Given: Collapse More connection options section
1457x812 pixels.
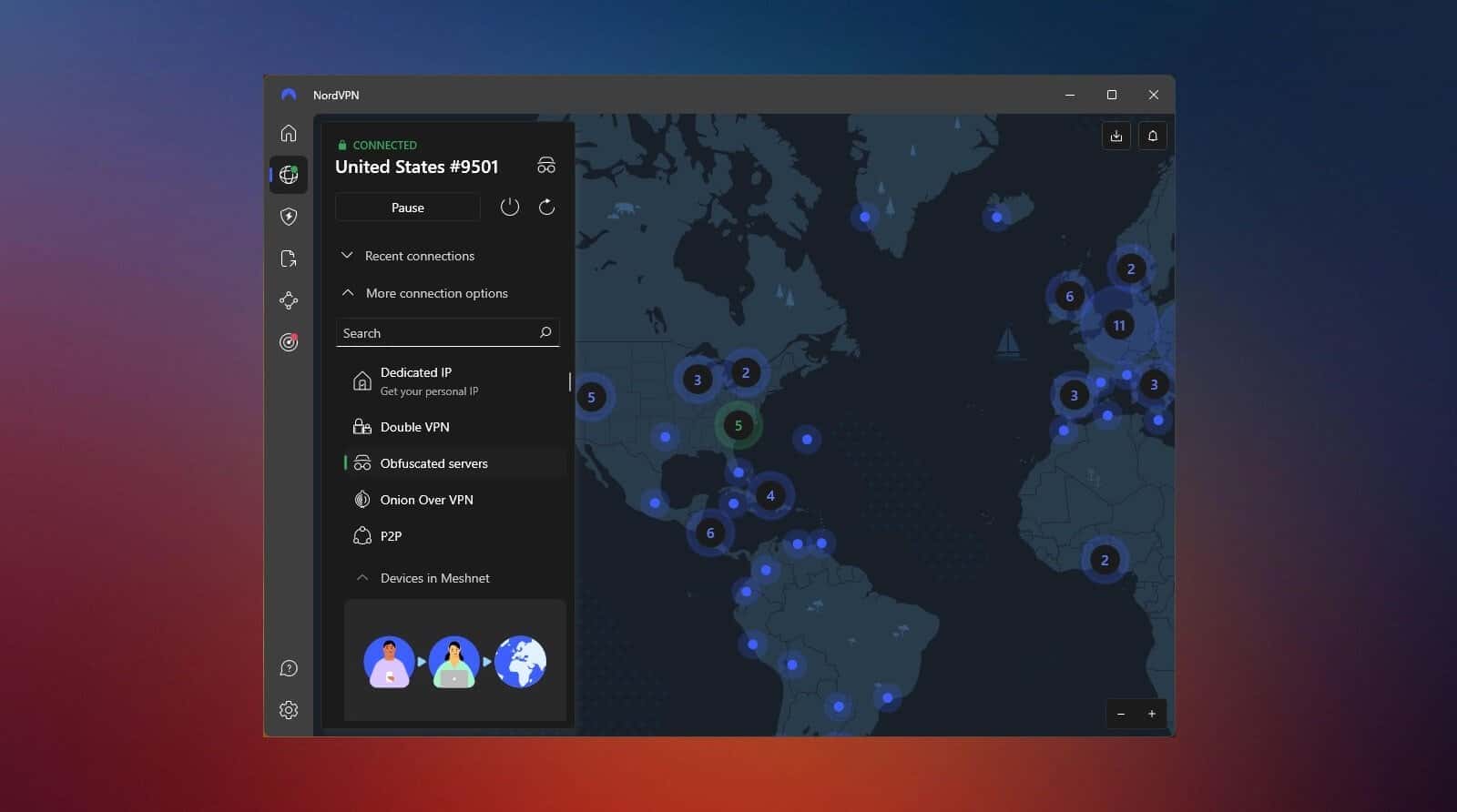Looking at the screenshot, I should point(425,293).
